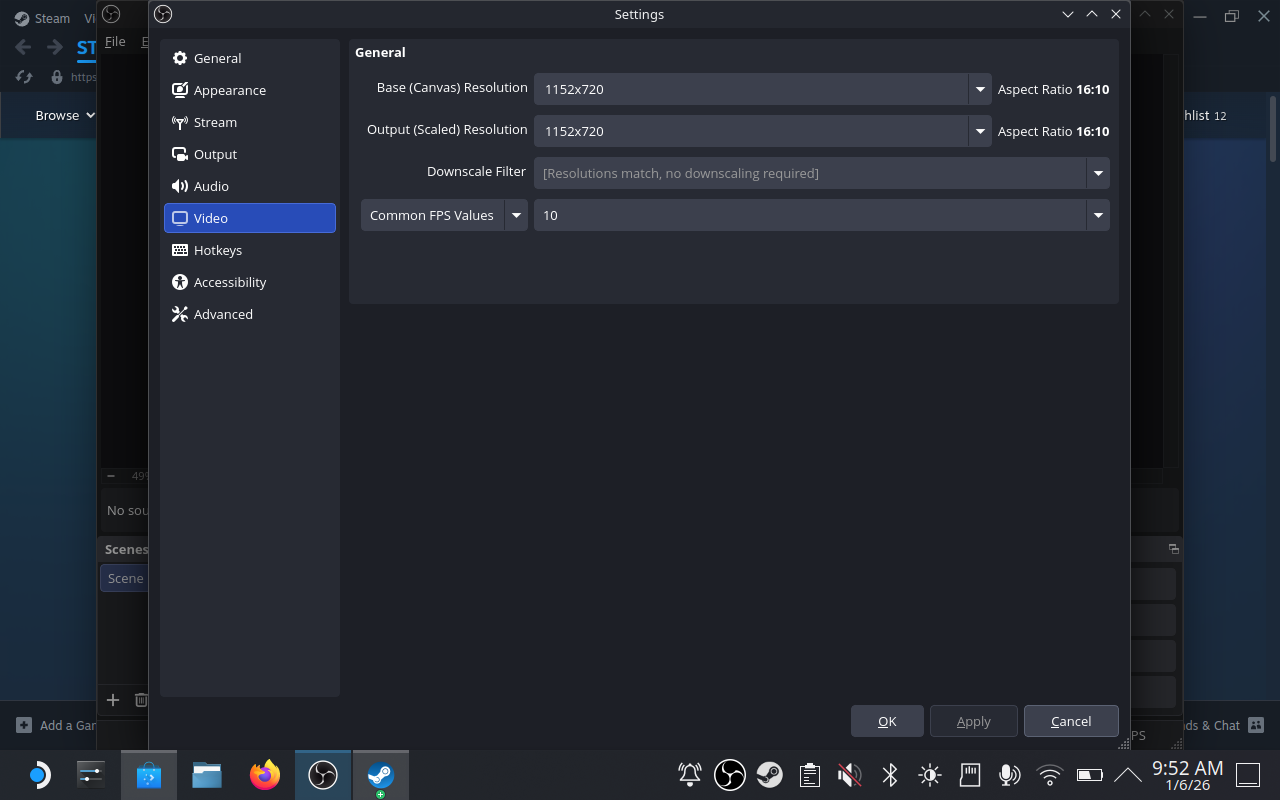Screen dimensions: 1280x800
Task: Open the Downscale Filter dropdown
Action: (1097, 173)
